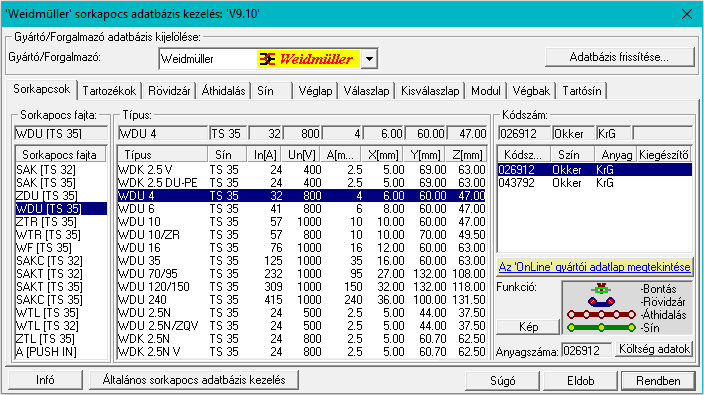
Task: Open the Gyártó/Forgalmazó dropdown arrow
Action: tap(369, 59)
